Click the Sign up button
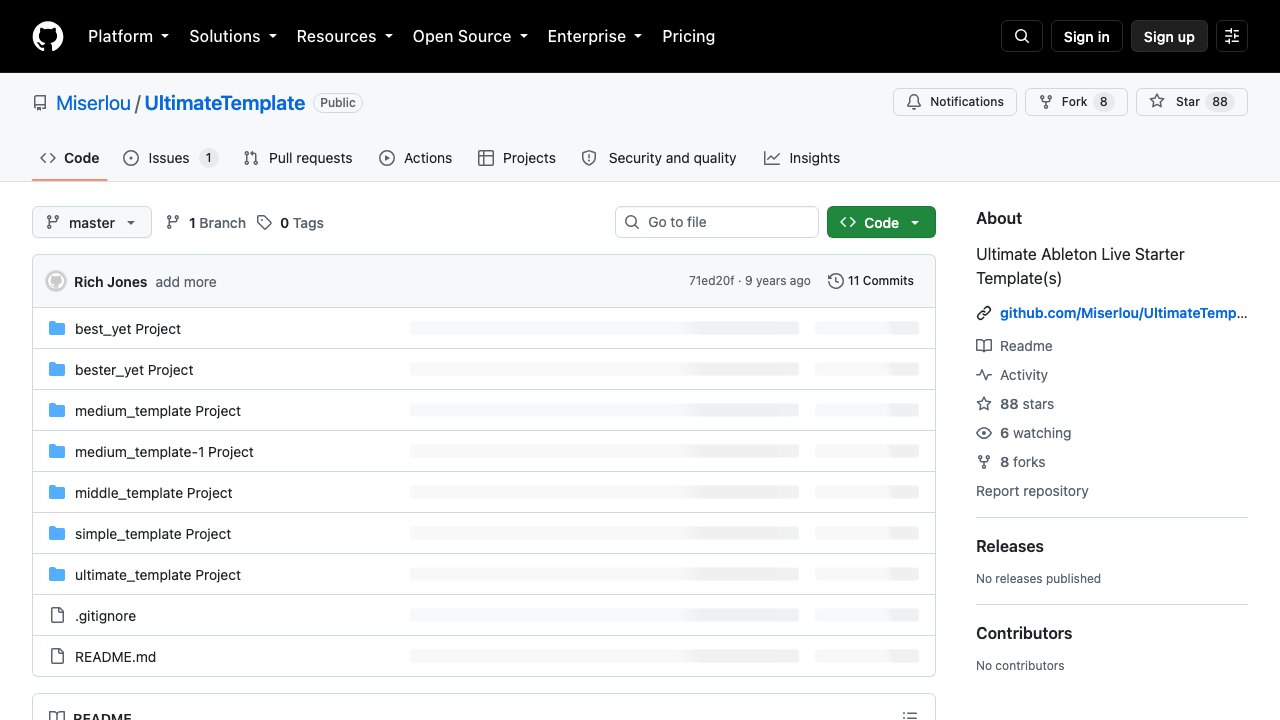Image resolution: width=1280 pixels, height=720 pixels. pyautogui.click(x=1169, y=36)
